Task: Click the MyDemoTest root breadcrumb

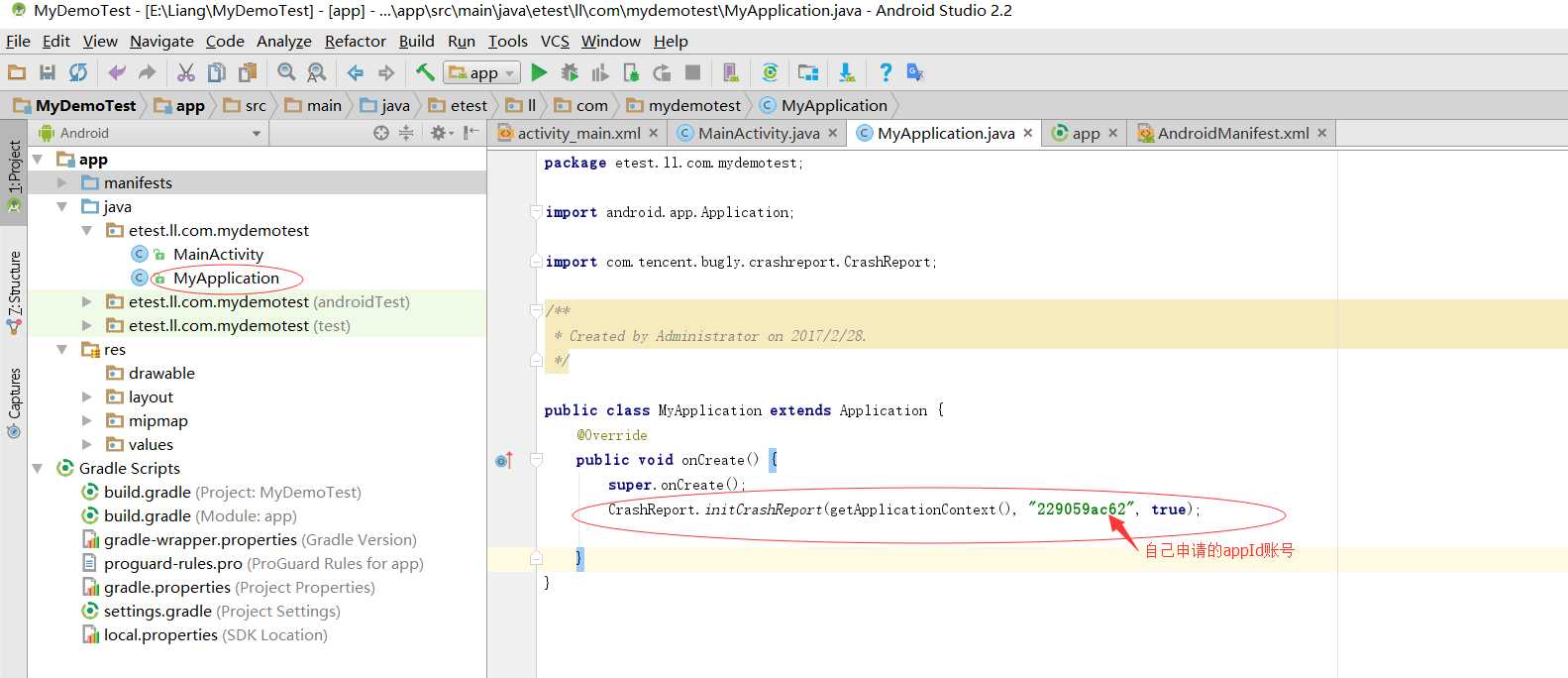Action: 75,105
